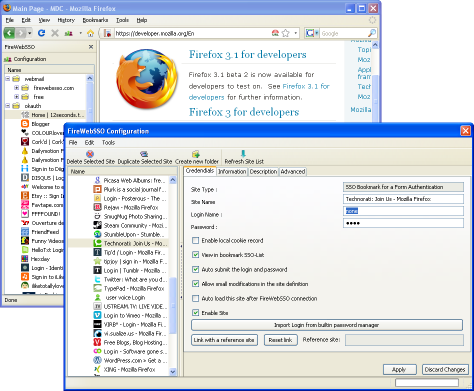Click the Discard Changes button
The width and height of the screenshot is (474, 391).
point(445,369)
